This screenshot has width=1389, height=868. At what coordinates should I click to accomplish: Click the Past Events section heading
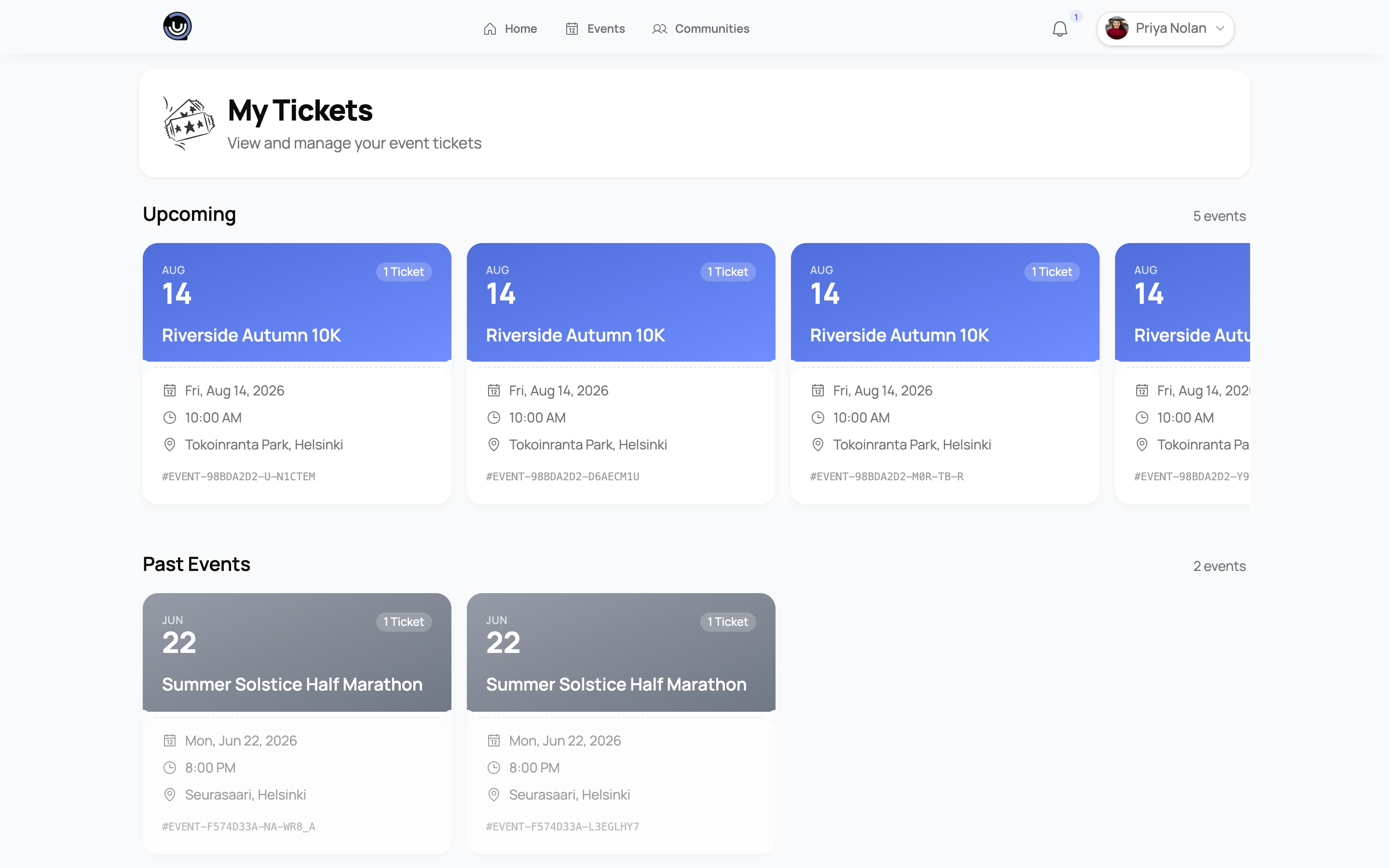click(196, 564)
